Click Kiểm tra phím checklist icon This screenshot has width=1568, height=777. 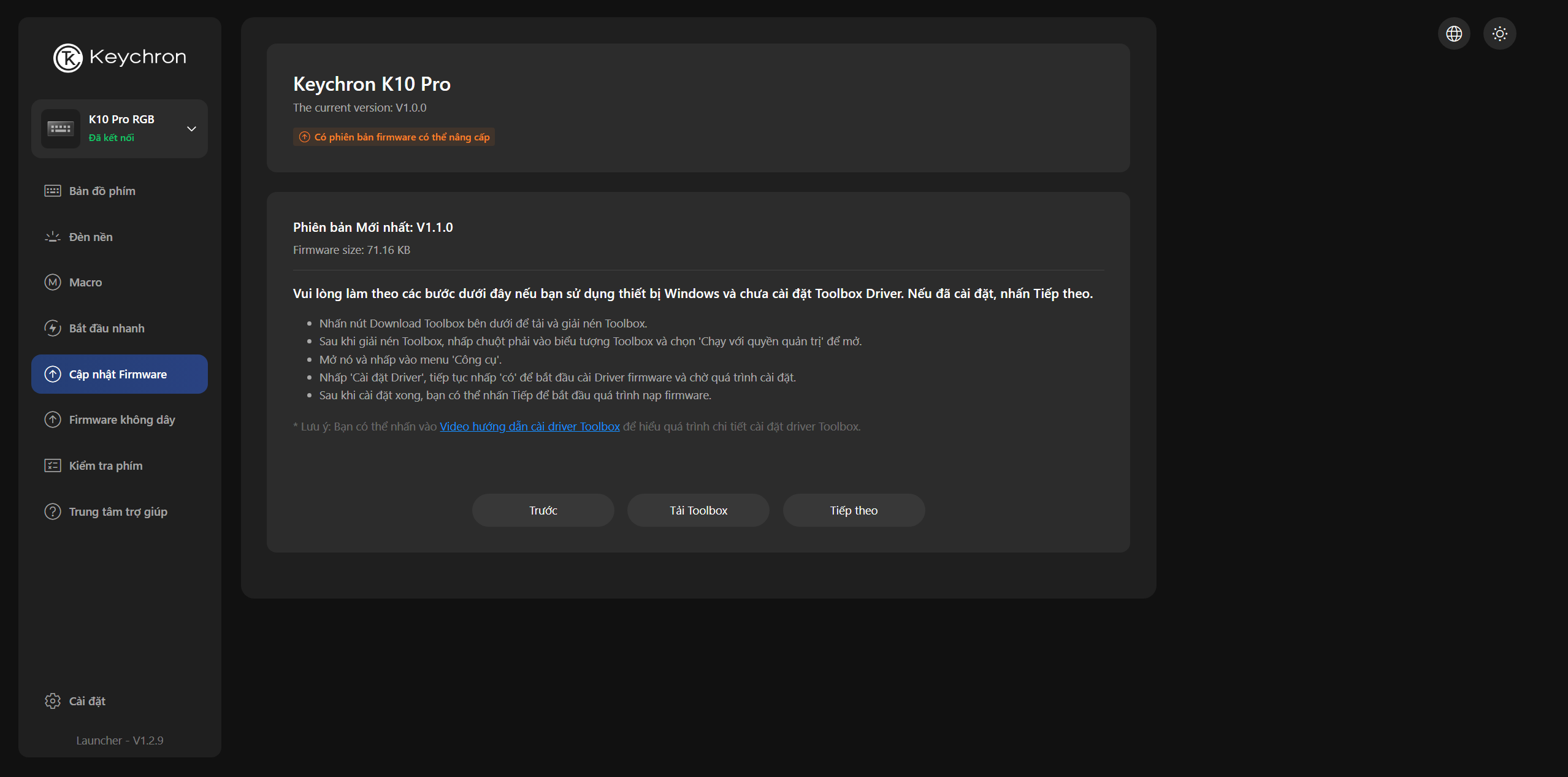(53, 465)
